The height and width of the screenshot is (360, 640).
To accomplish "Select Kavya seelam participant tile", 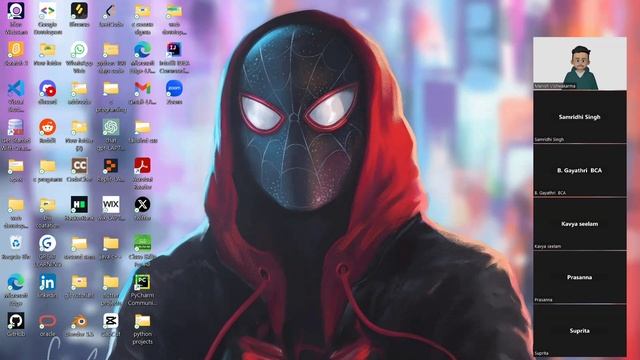I will (580, 224).
